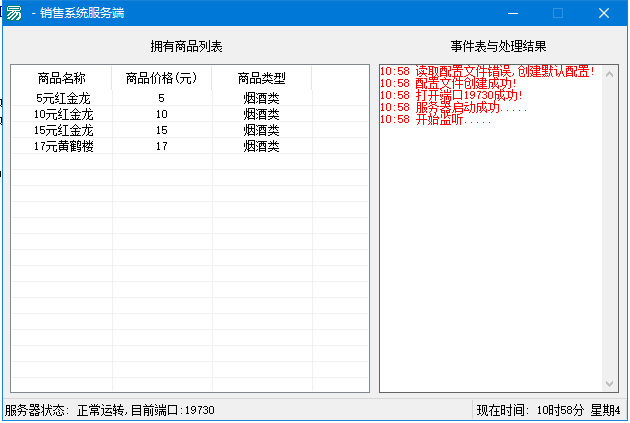Click the 打开端口19730成功 log line

pos(467,96)
